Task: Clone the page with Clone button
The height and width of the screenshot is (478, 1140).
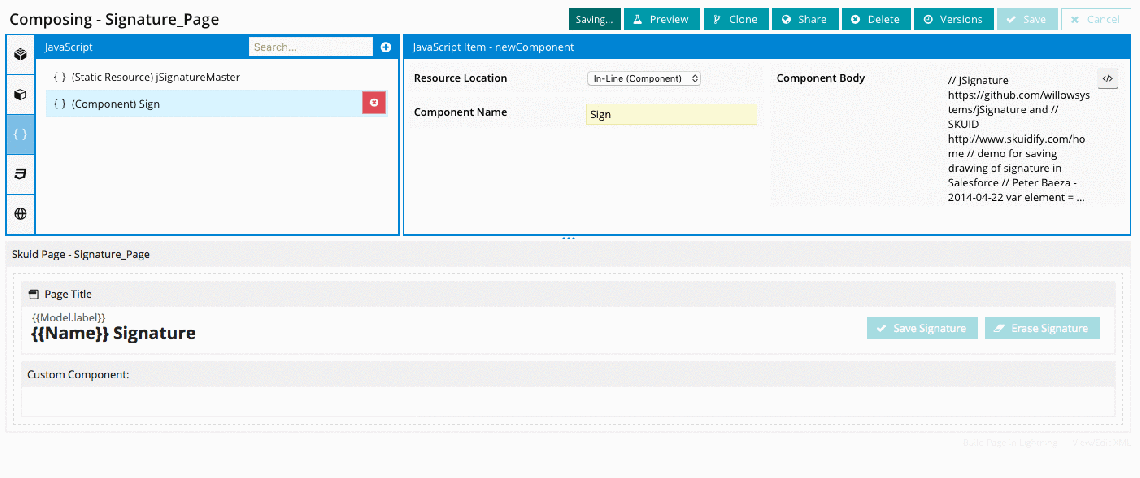Action: [735, 19]
